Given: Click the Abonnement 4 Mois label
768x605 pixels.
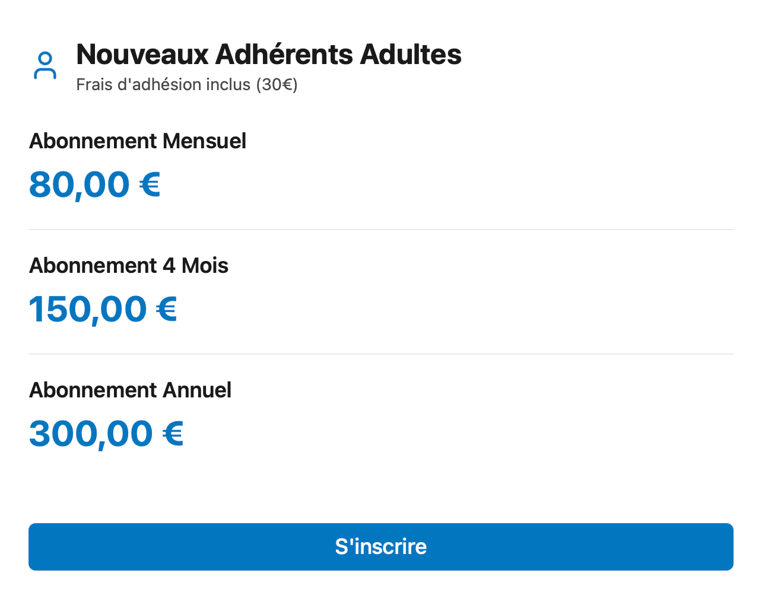Looking at the screenshot, I should pyautogui.click(x=128, y=266).
